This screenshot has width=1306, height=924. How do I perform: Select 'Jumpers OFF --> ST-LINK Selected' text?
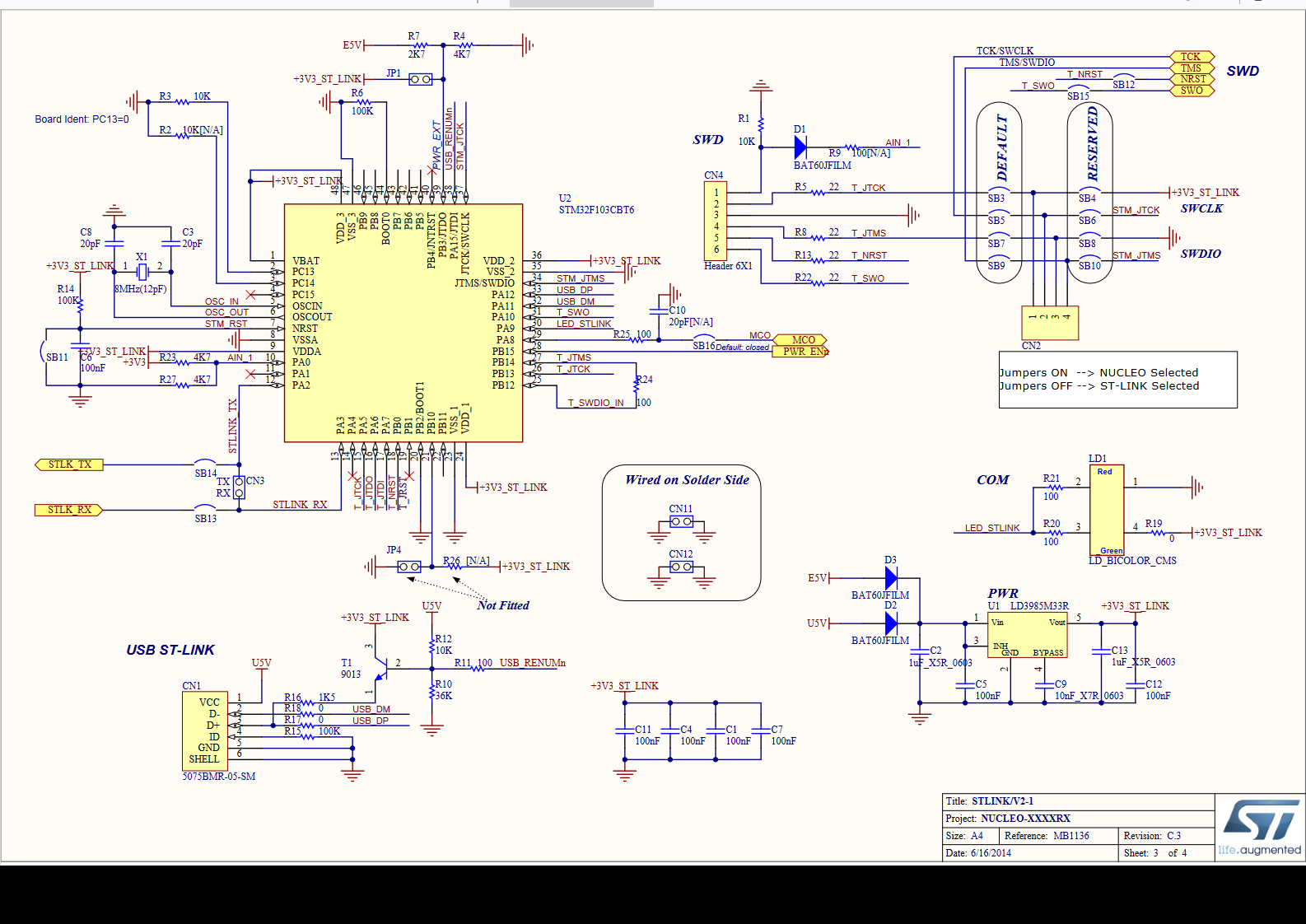[1098, 386]
